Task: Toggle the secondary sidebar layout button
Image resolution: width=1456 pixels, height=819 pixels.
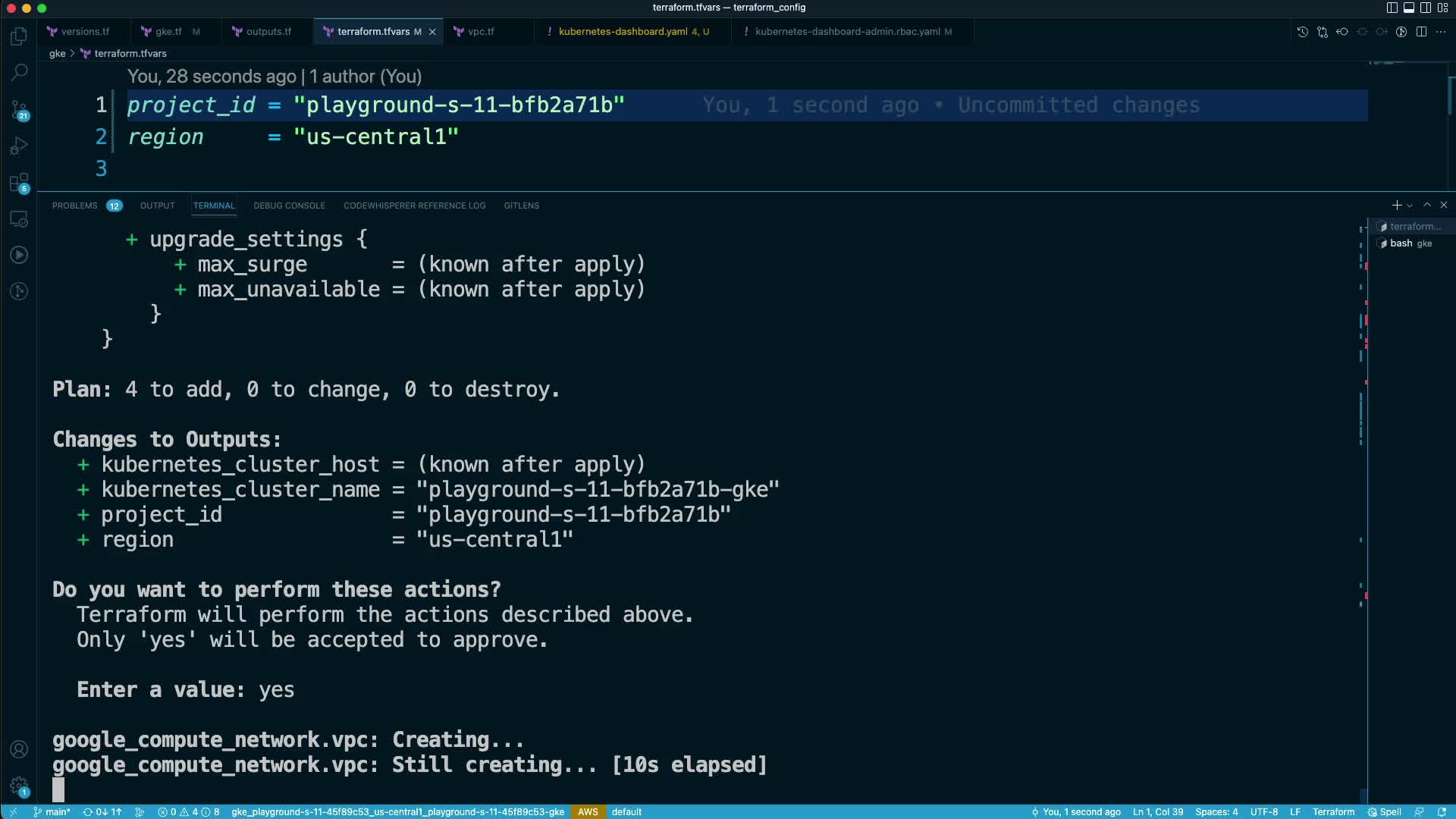Action: point(1425,8)
